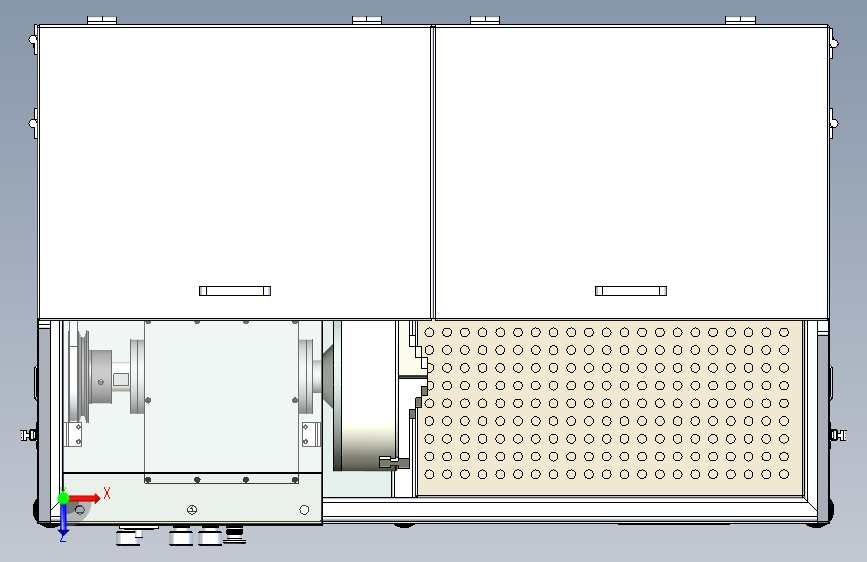This screenshot has width=867, height=562.
Task: Click the blue Z axis arrow of the triad
Action: (64, 519)
